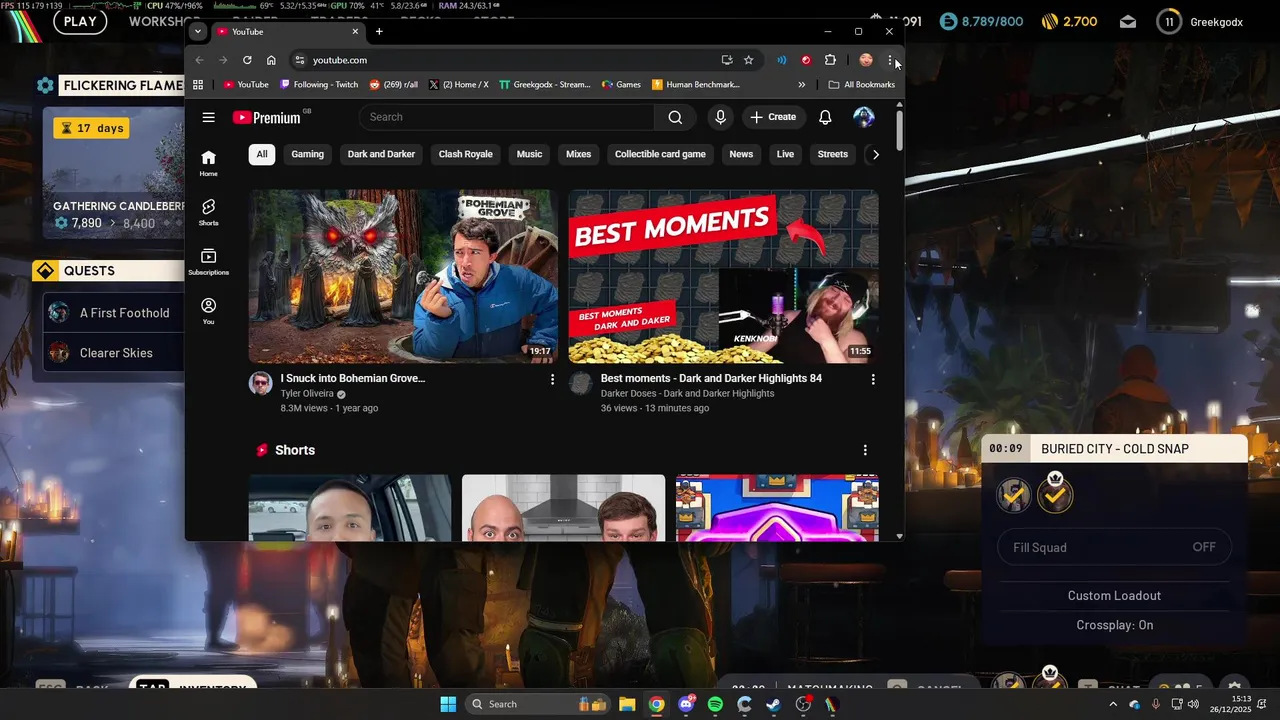Toggle the Crossplay: On setting

pos(1114,625)
